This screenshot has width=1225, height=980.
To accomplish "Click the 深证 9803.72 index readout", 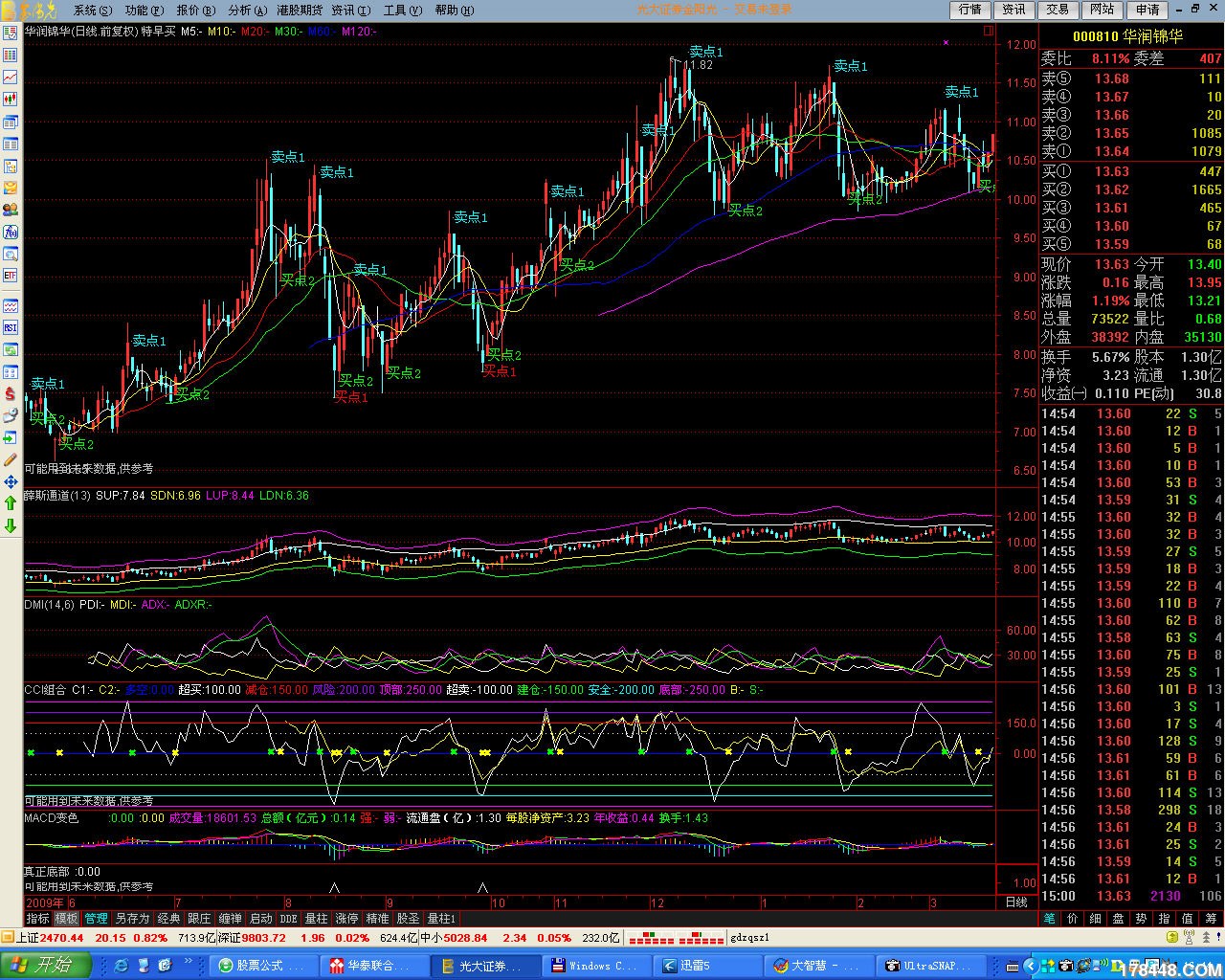I will coord(252,938).
